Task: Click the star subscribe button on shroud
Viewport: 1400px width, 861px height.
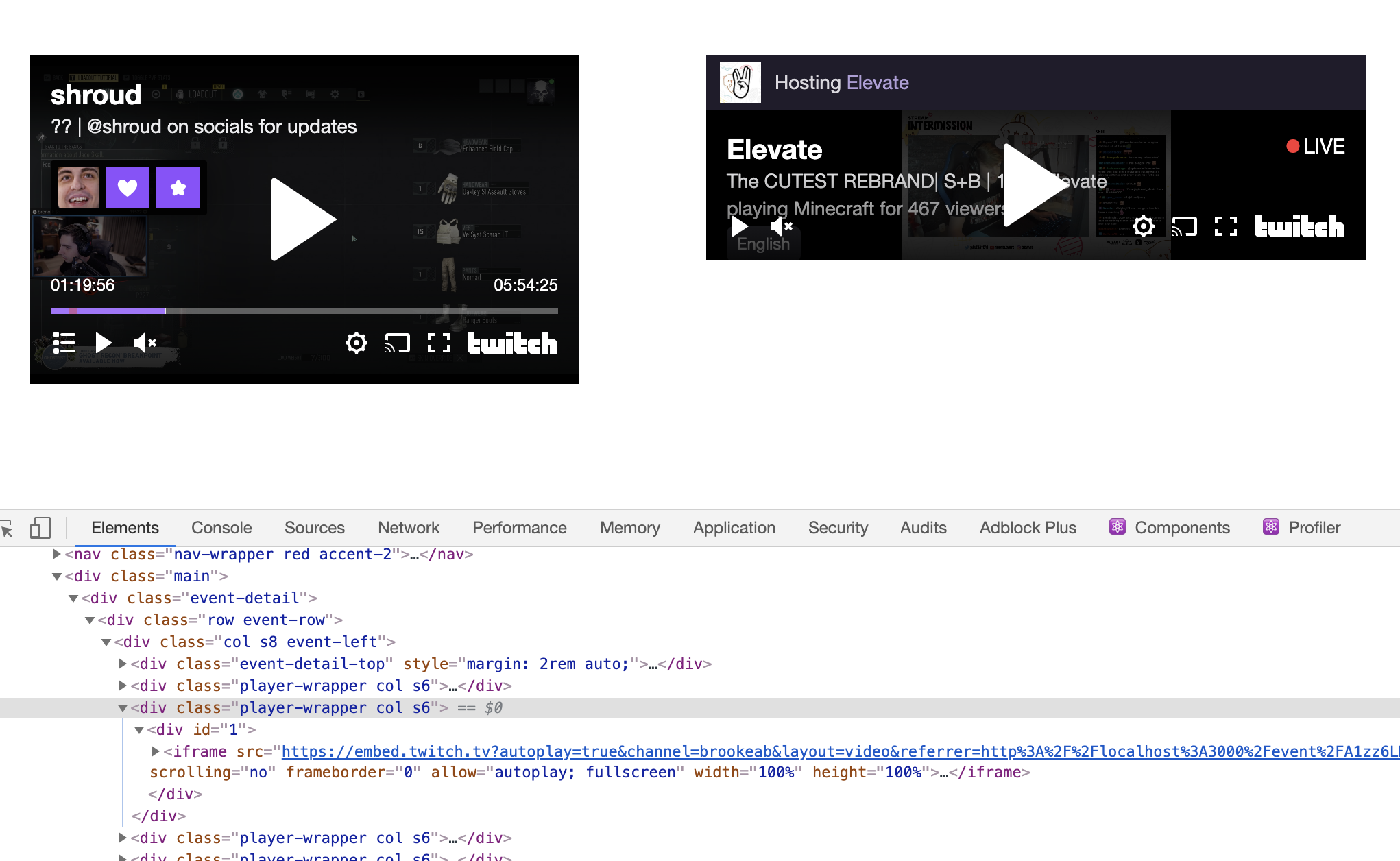Action: pos(178,188)
